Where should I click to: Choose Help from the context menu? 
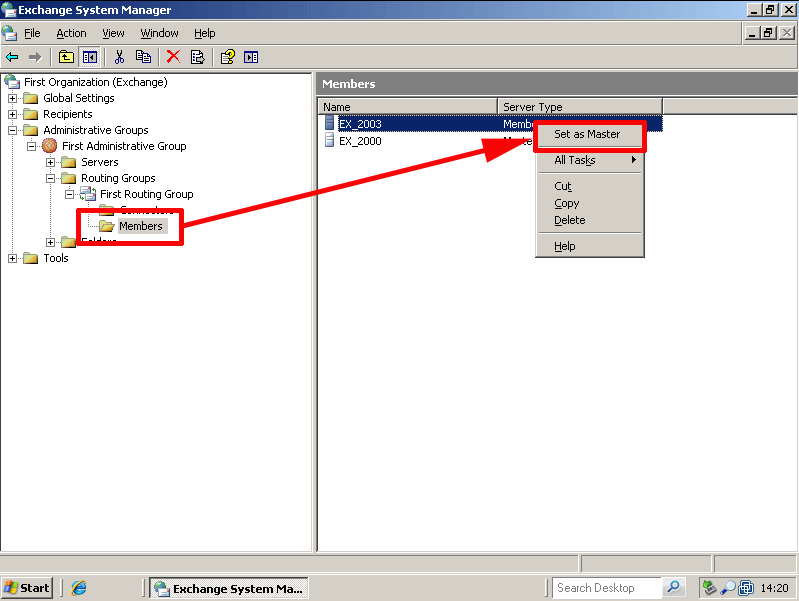[590, 246]
